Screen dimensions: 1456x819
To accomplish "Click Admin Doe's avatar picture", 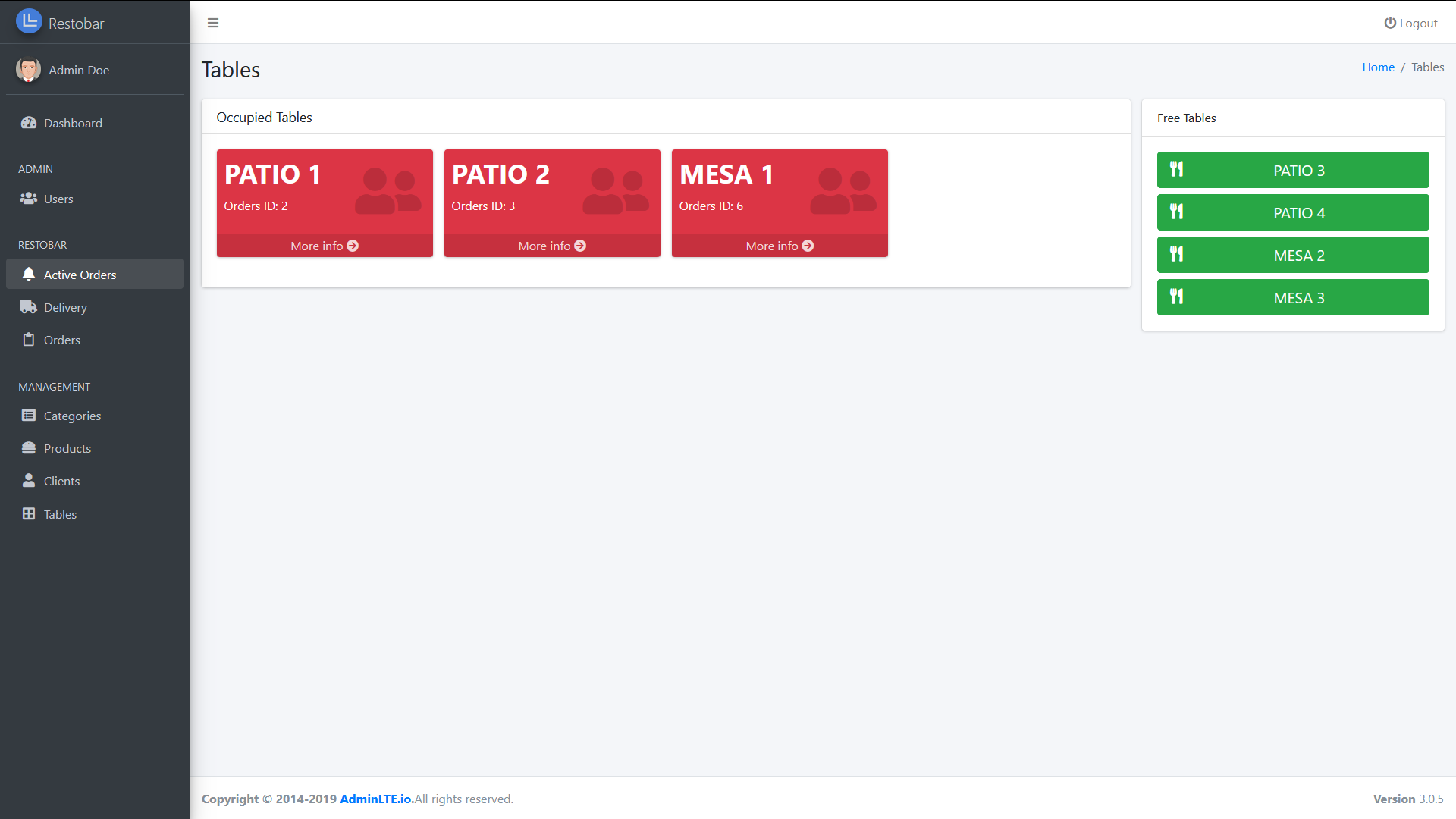I will 29,70.
